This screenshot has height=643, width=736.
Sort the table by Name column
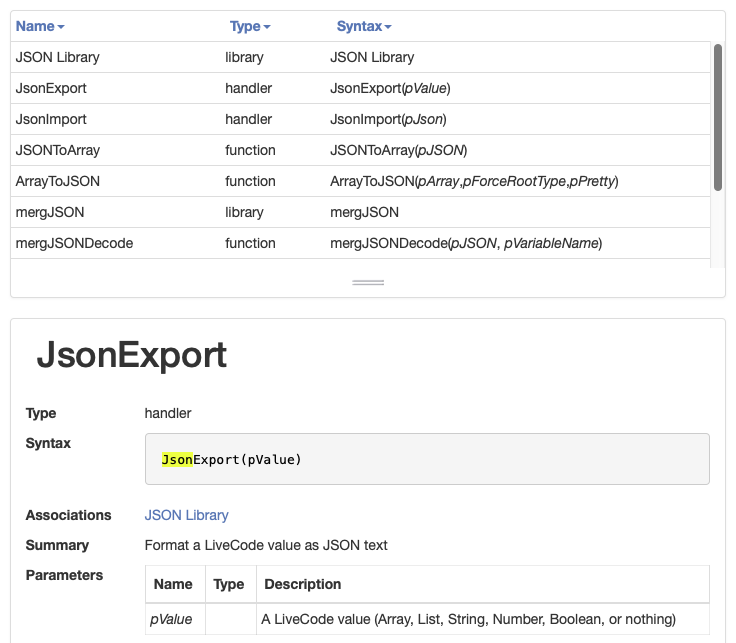click(40, 26)
